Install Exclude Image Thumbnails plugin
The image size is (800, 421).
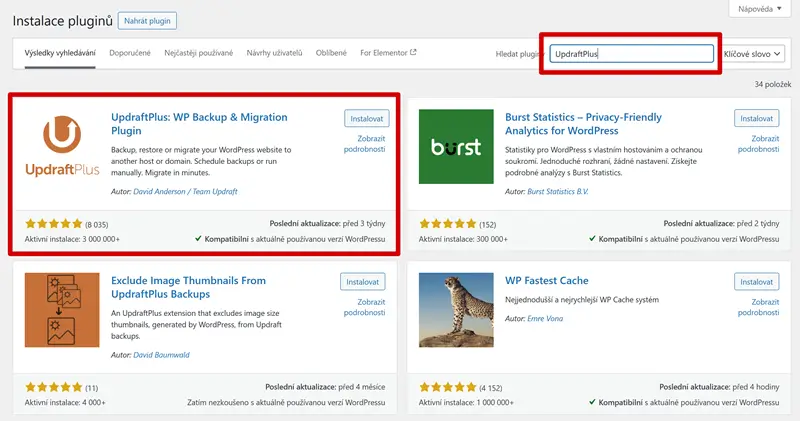coord(363,282)
